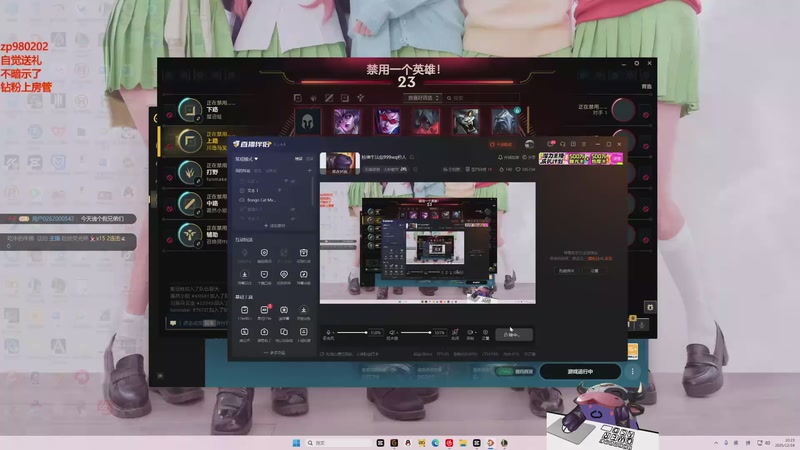Open settings gear in League client title bar
This screenshot has width=800, height=450.
click(x=636, y=63)
